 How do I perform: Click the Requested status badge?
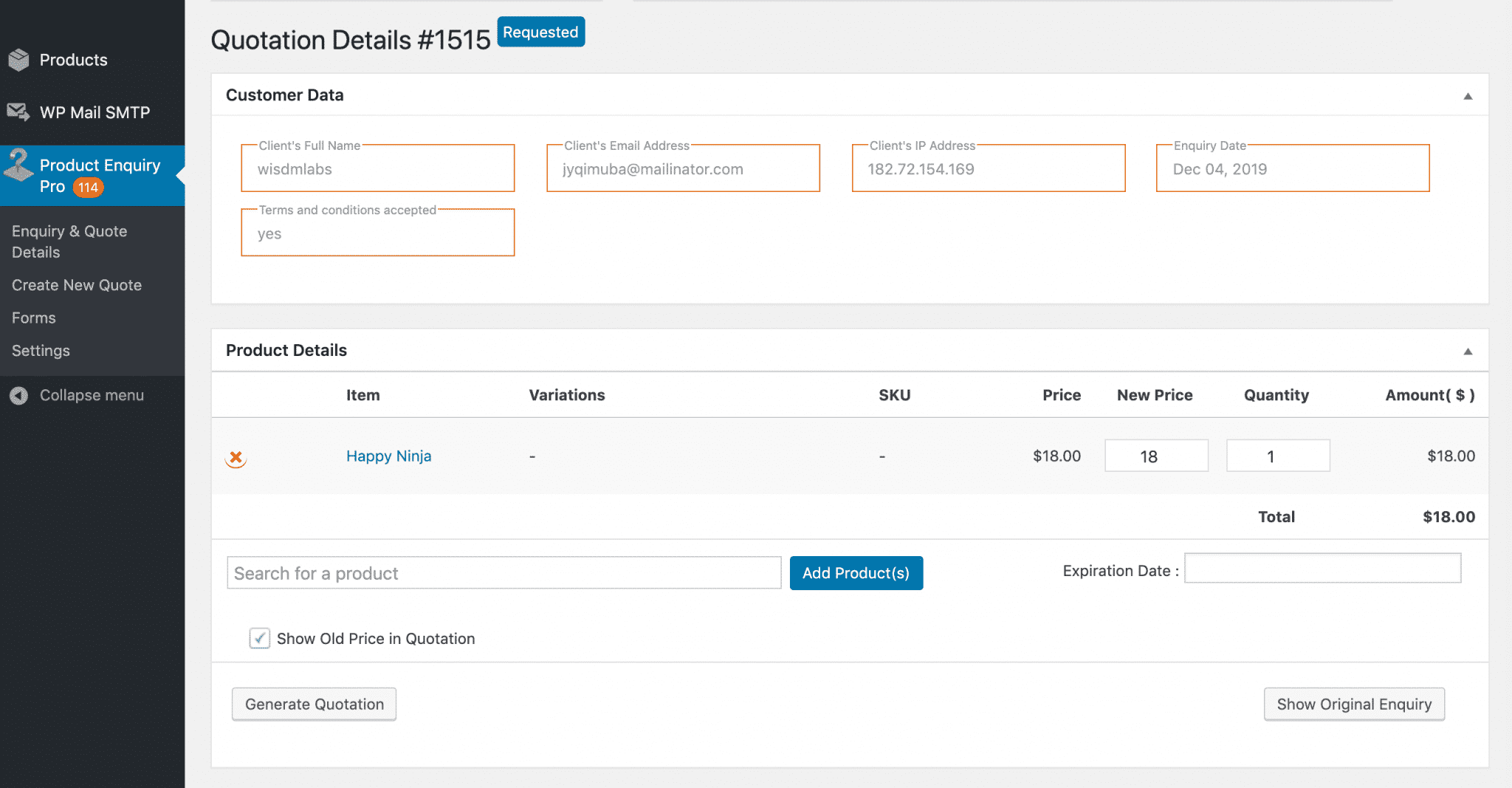pos(541,32)
